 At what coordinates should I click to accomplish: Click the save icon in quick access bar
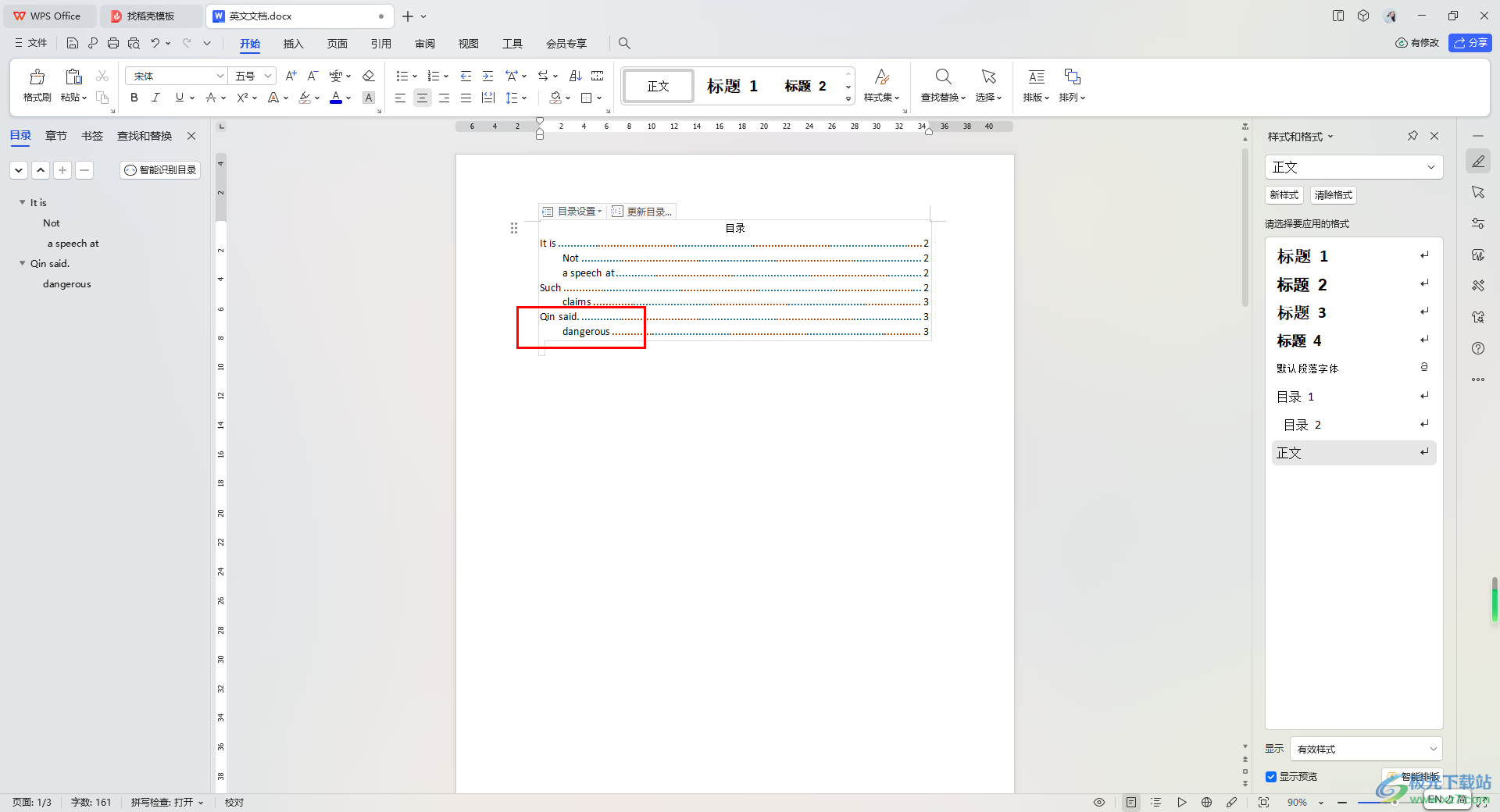(73, 43)
